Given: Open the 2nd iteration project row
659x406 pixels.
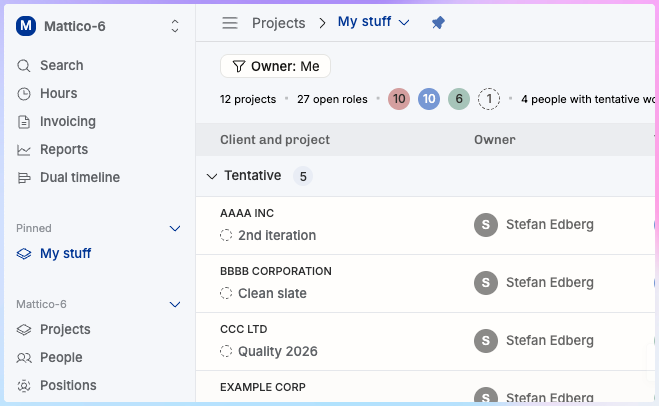Looking at the screenshot, I should coord(277,236).
